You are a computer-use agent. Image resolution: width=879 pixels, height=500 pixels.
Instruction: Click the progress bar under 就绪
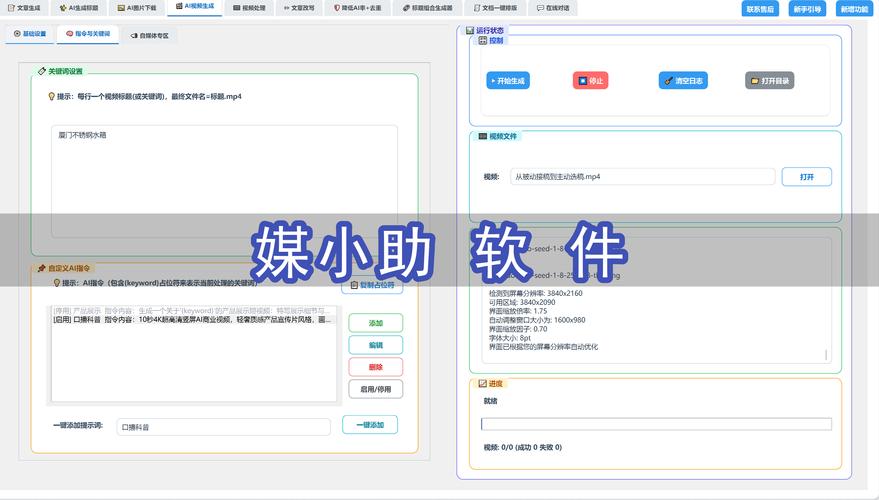point(656,424)
